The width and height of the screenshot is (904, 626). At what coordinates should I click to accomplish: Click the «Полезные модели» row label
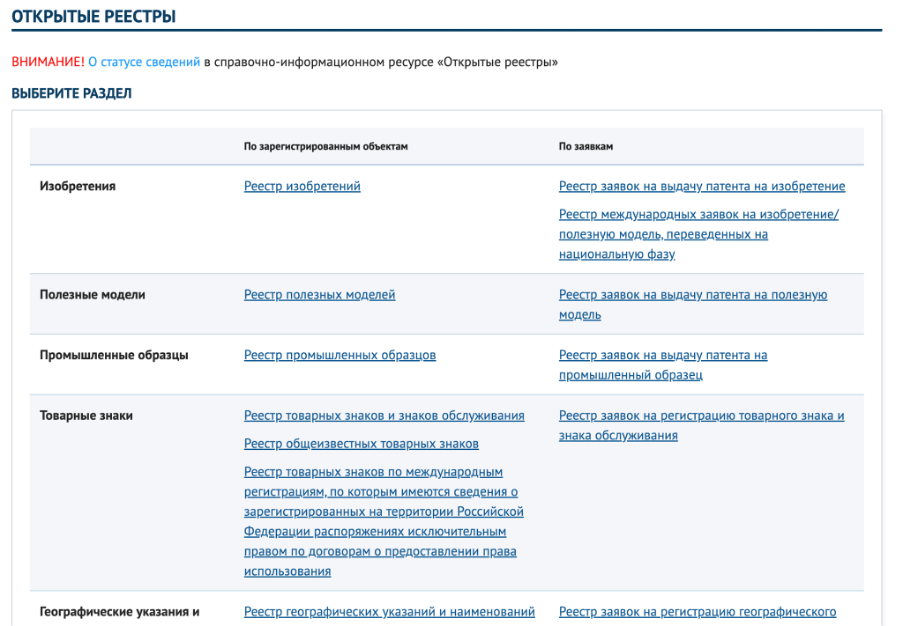pyautogui.click(x=92, y=295)
